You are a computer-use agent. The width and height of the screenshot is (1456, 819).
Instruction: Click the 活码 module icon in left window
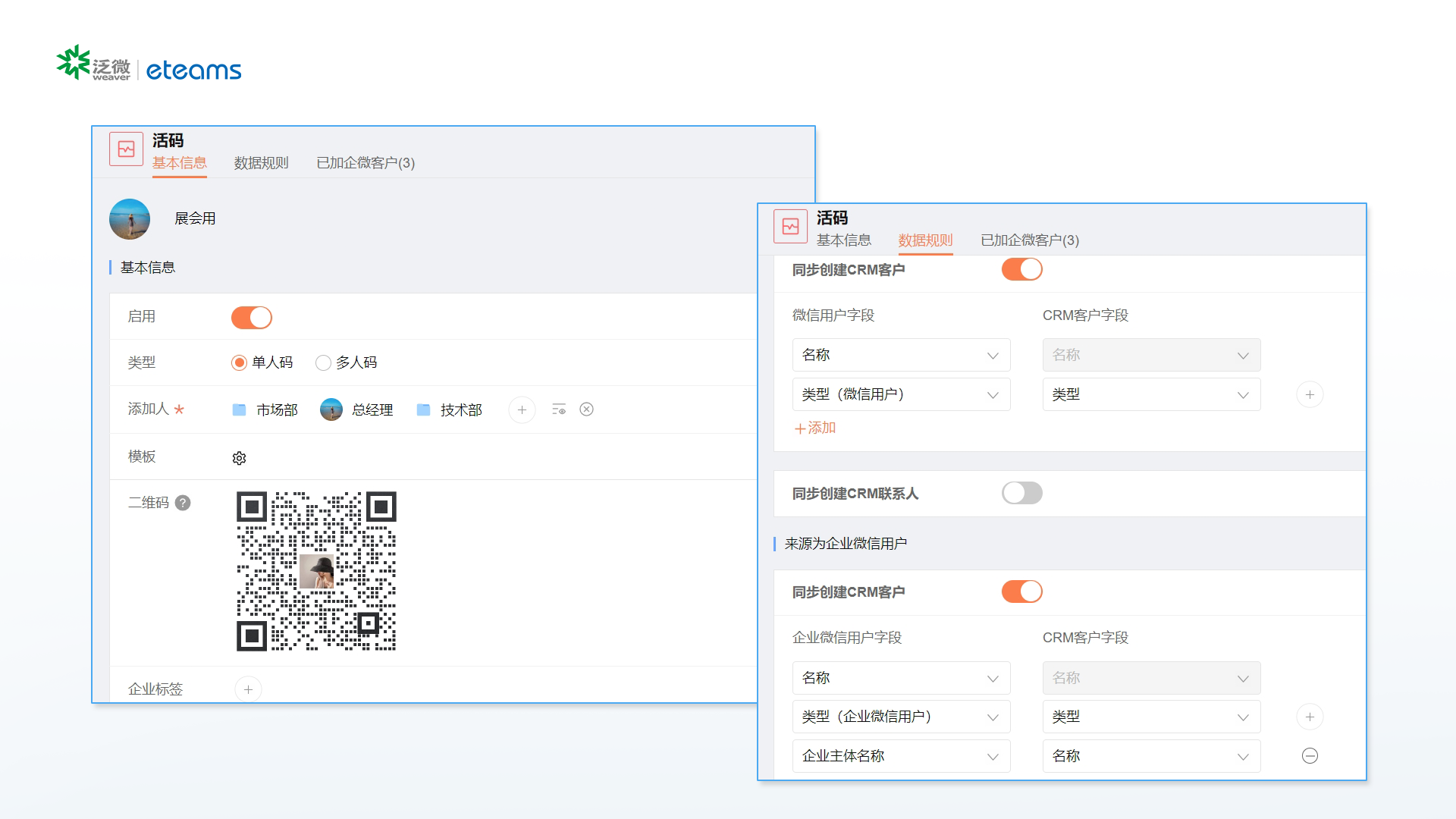126,149
